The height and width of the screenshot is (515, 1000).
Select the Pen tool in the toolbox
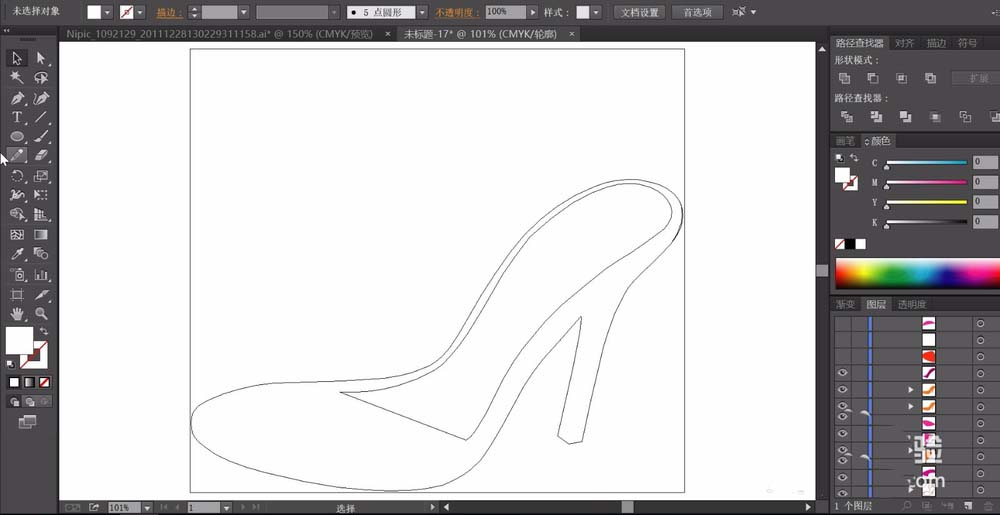[17, 98]
